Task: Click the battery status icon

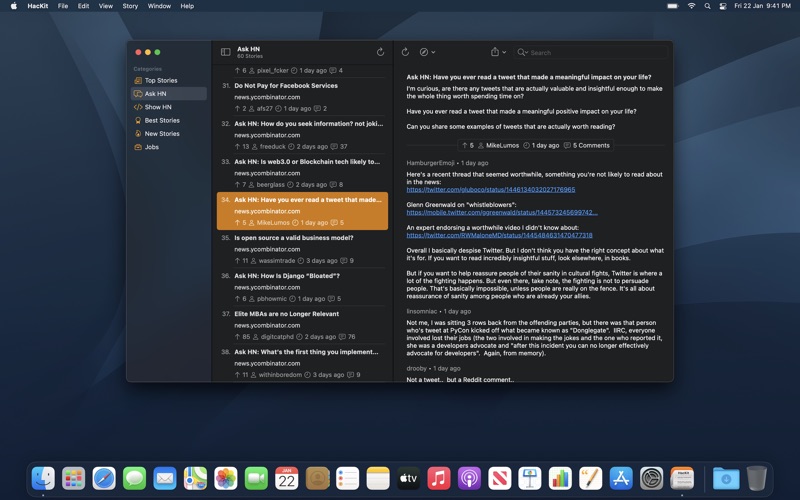Action: 673,6
